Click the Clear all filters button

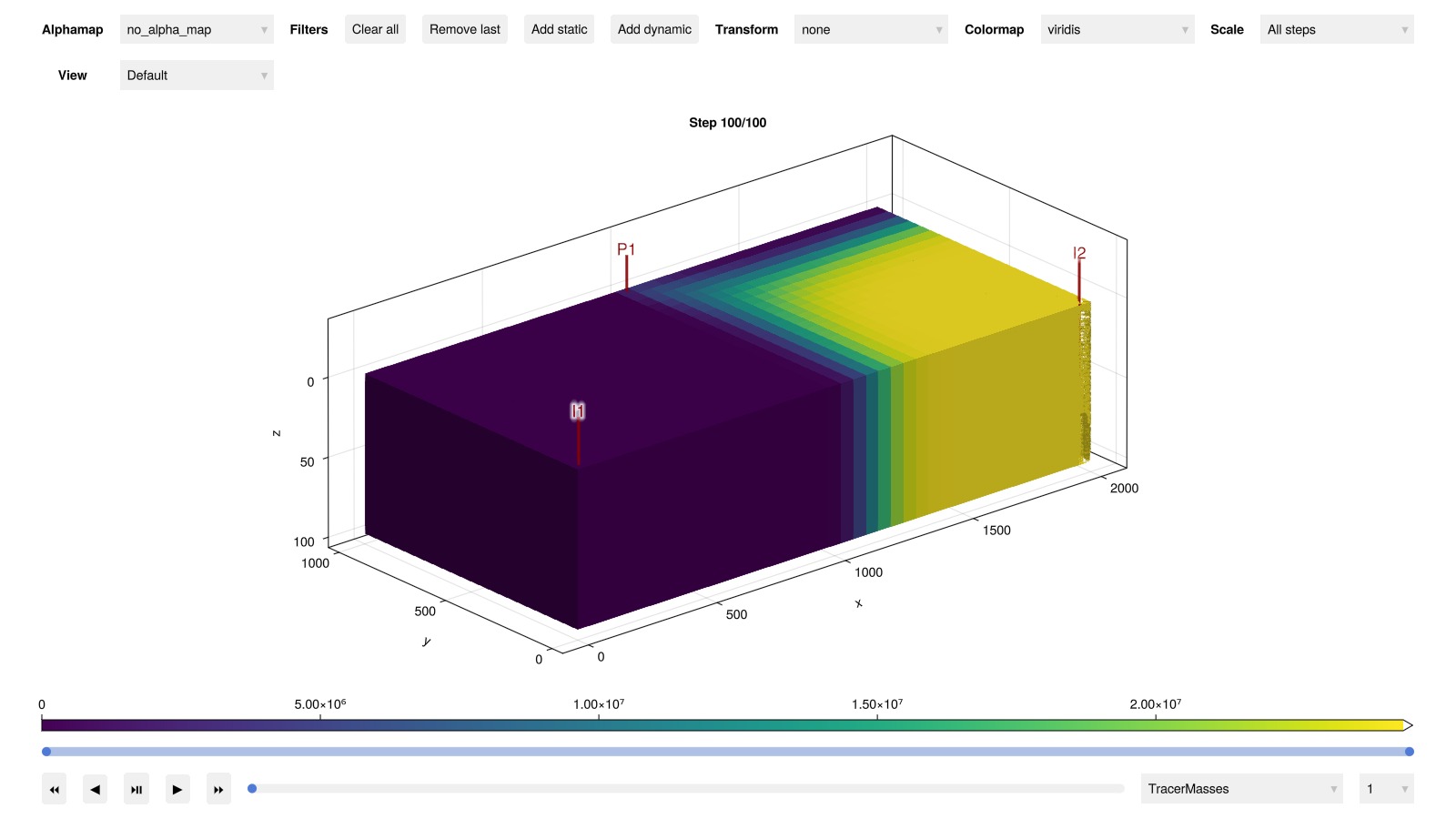tap(375, 29)
